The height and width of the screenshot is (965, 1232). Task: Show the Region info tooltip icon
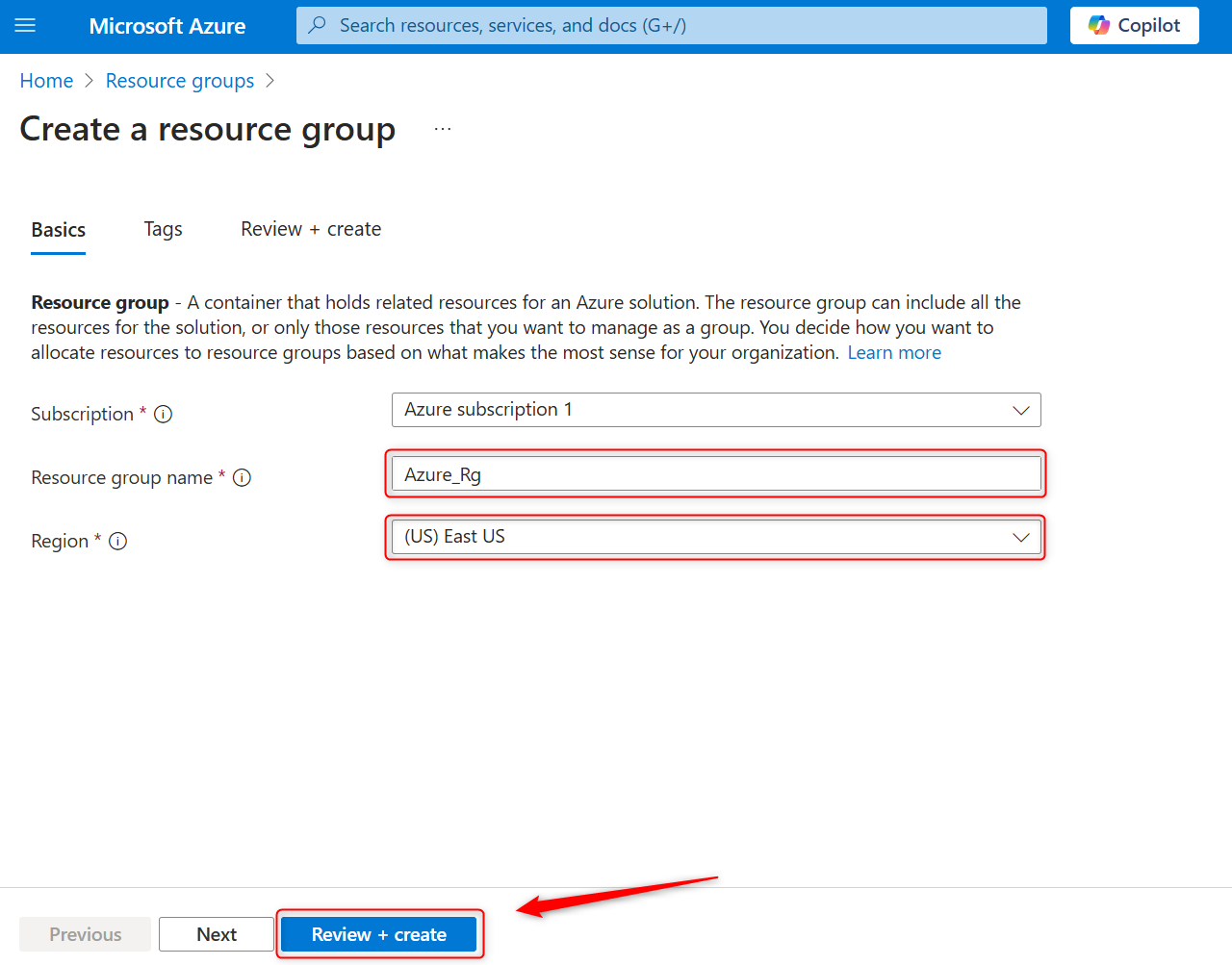coord(118,541)
